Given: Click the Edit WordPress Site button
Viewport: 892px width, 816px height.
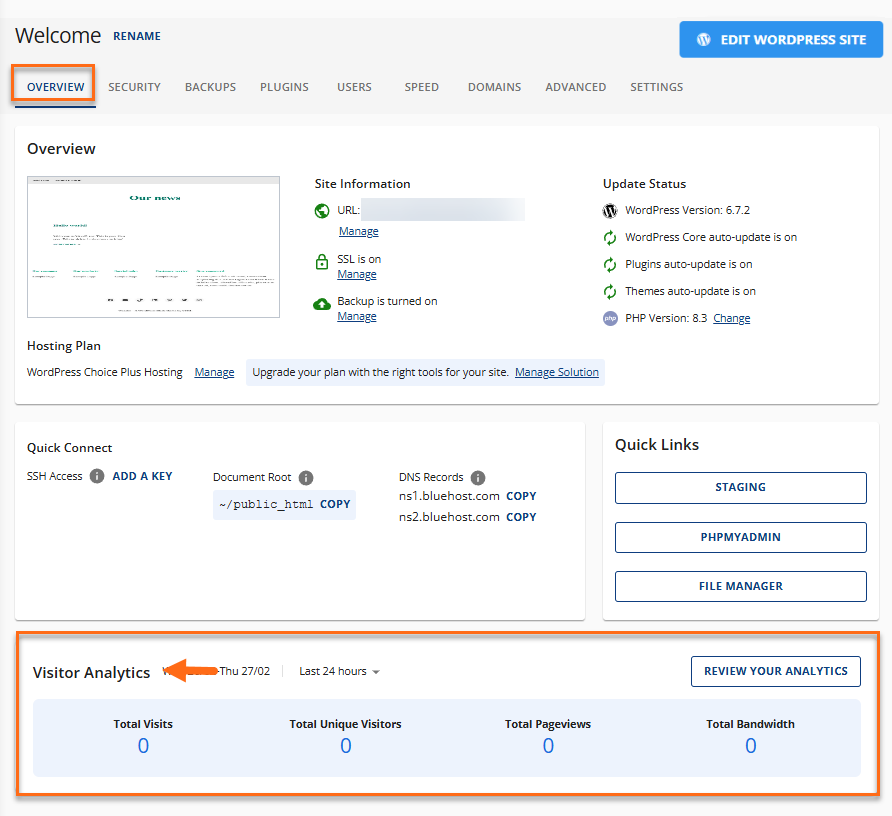Looking at the screenshot, I should point(781,40).
